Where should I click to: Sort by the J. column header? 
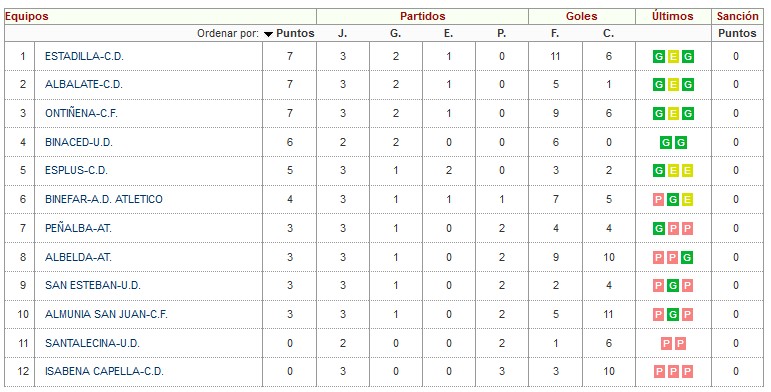click(x=342, y=33)
